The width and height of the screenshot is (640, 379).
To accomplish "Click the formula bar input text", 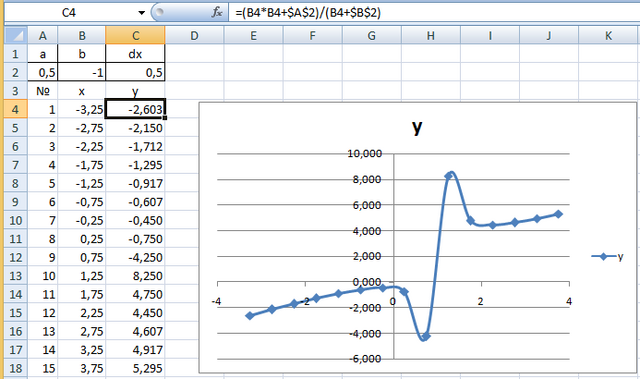I will click(x=308, y=13).
